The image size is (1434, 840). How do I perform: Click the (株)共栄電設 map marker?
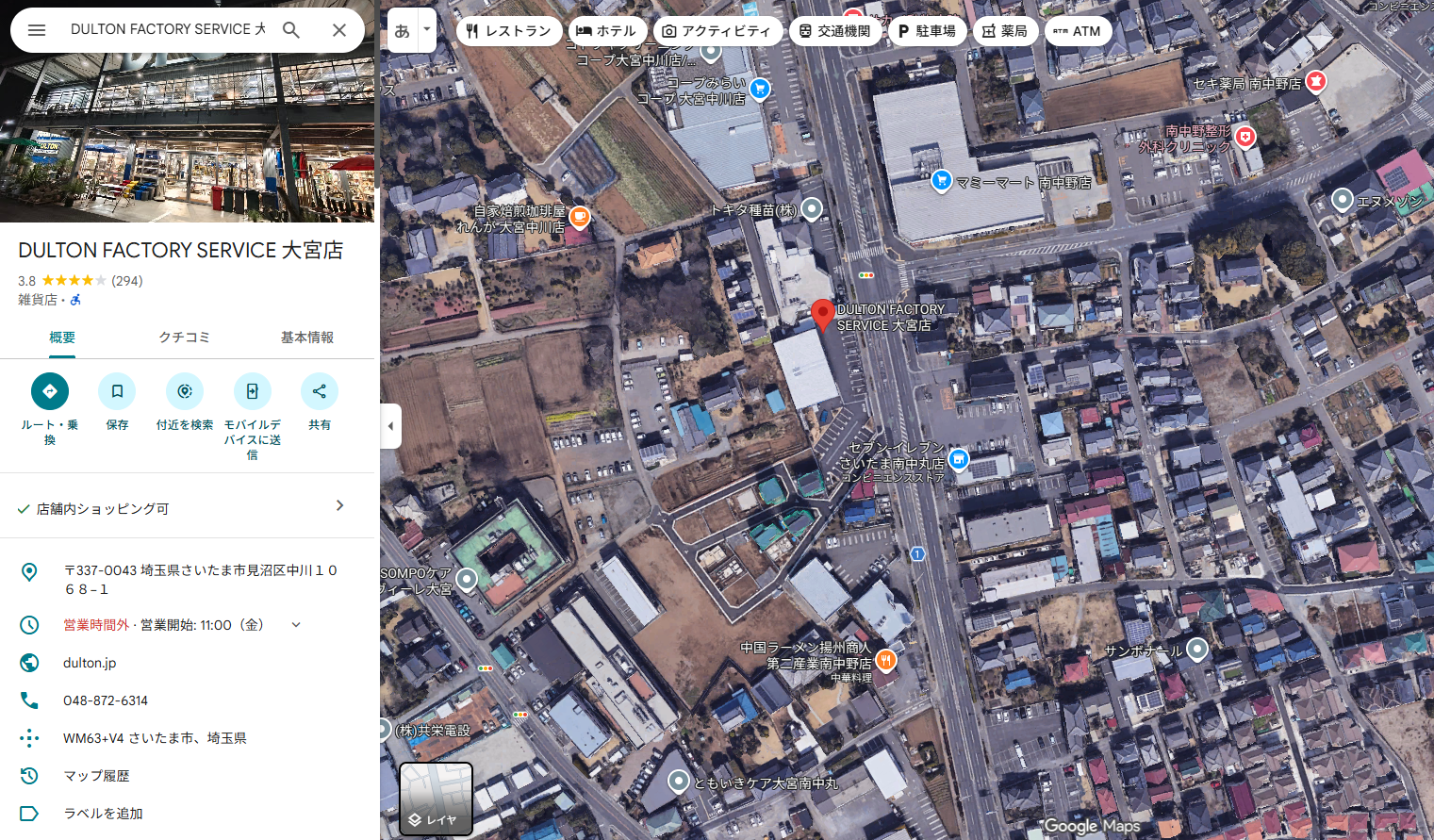(384, 729)
